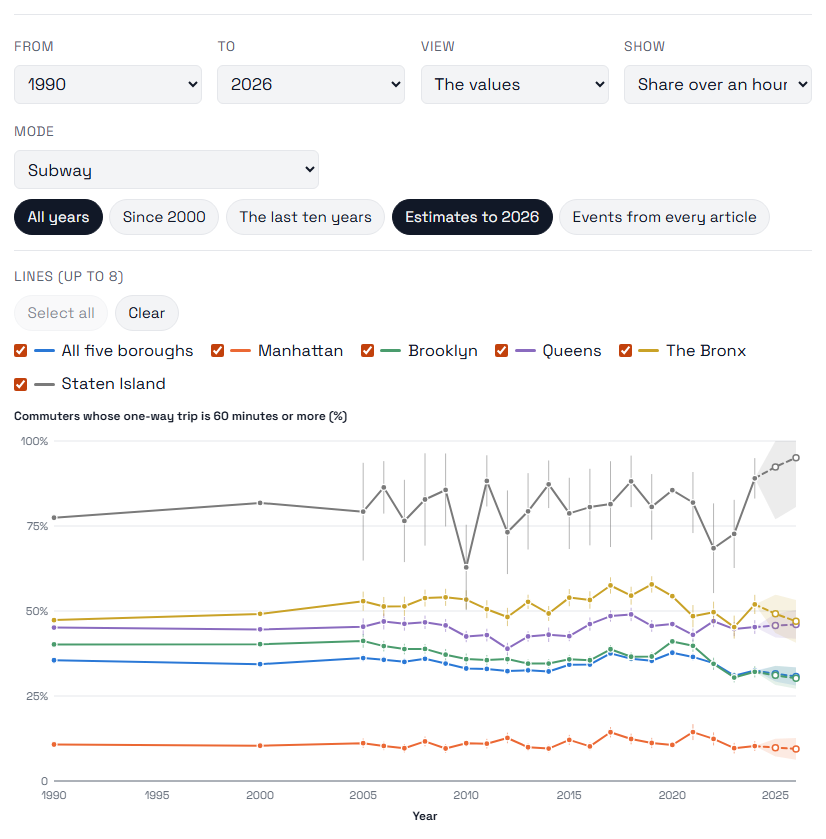Click the Select all lines button

[61, 313]
